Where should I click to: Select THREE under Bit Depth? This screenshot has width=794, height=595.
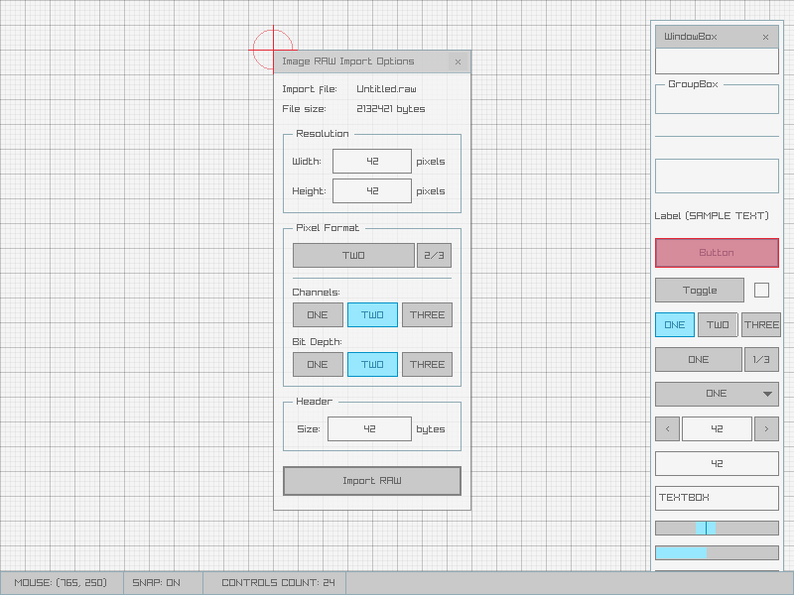(427, 365)
